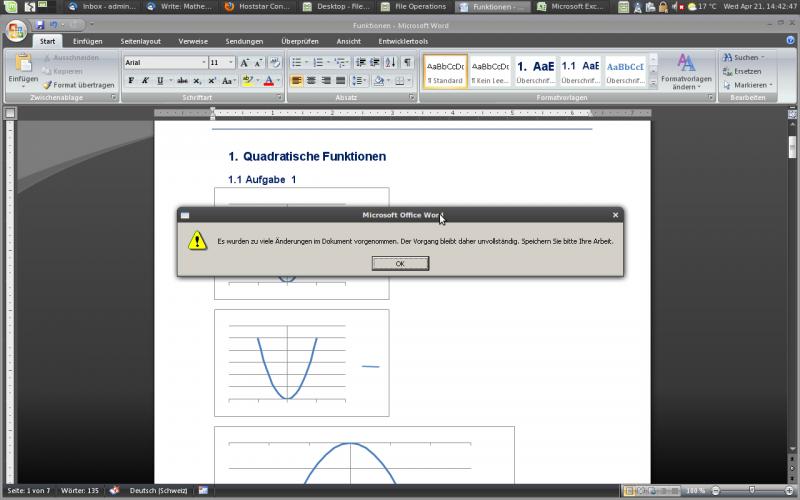Toggle strikethrough text formatting
The width and height of the screenshot is (800, 500).
(x=182, y=81)
